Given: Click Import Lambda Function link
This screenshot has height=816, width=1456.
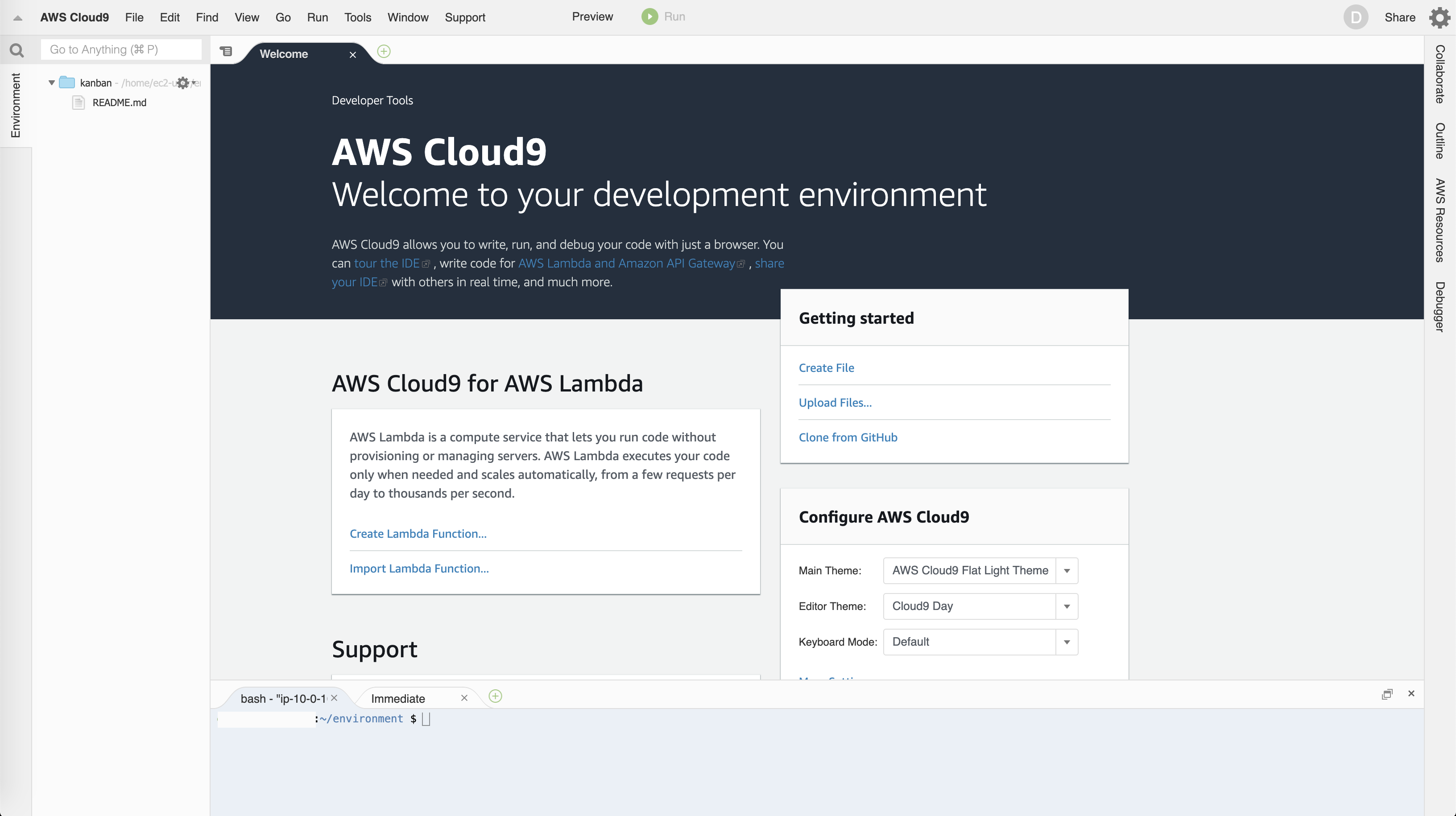Looking at the screenshot, I should (419, 569).
